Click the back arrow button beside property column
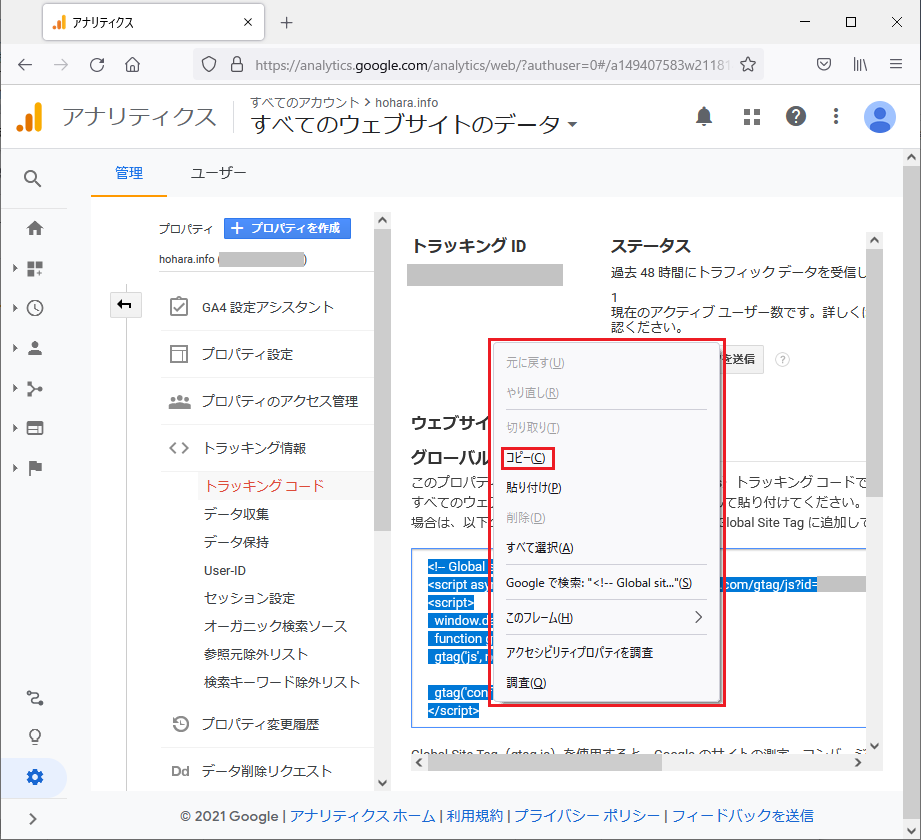The image size is (921, 840). (126, 306)
